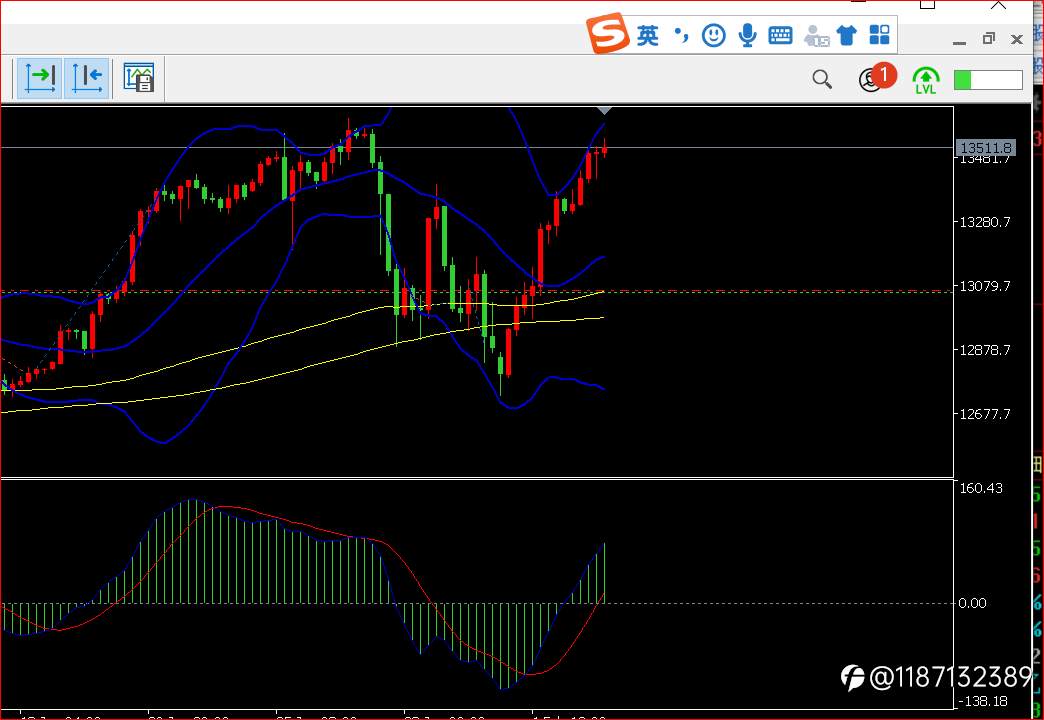Click the last MACD histogram bar

click(605, 573)
